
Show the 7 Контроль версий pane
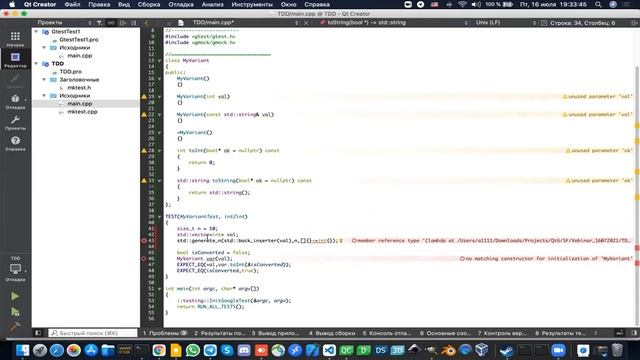click(502, 333)
